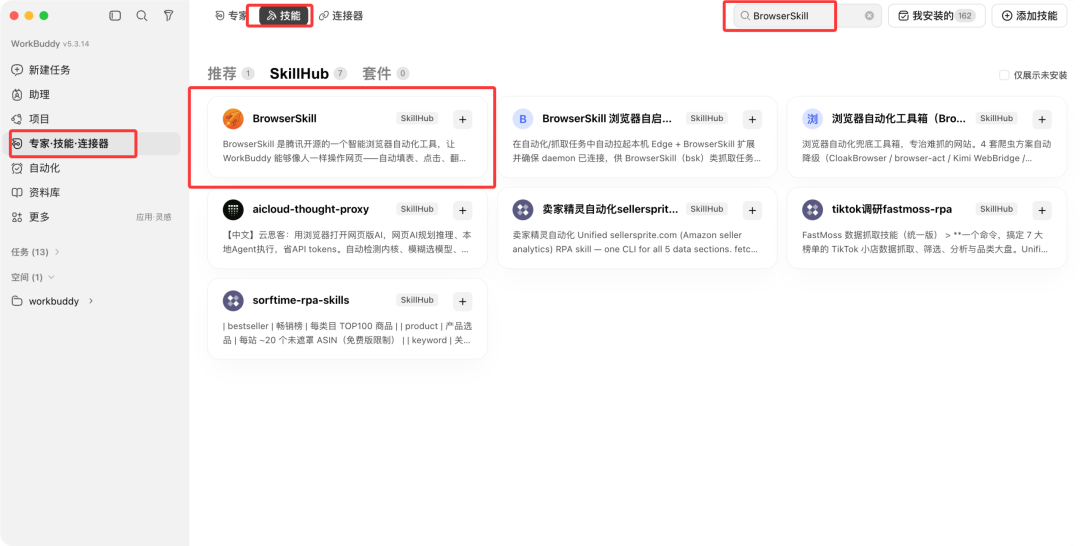Open 卖家精灵自动化sellersprit card title
This screenshot has width=1080, height=546.
pyautogui.click(x=610, y=209)
